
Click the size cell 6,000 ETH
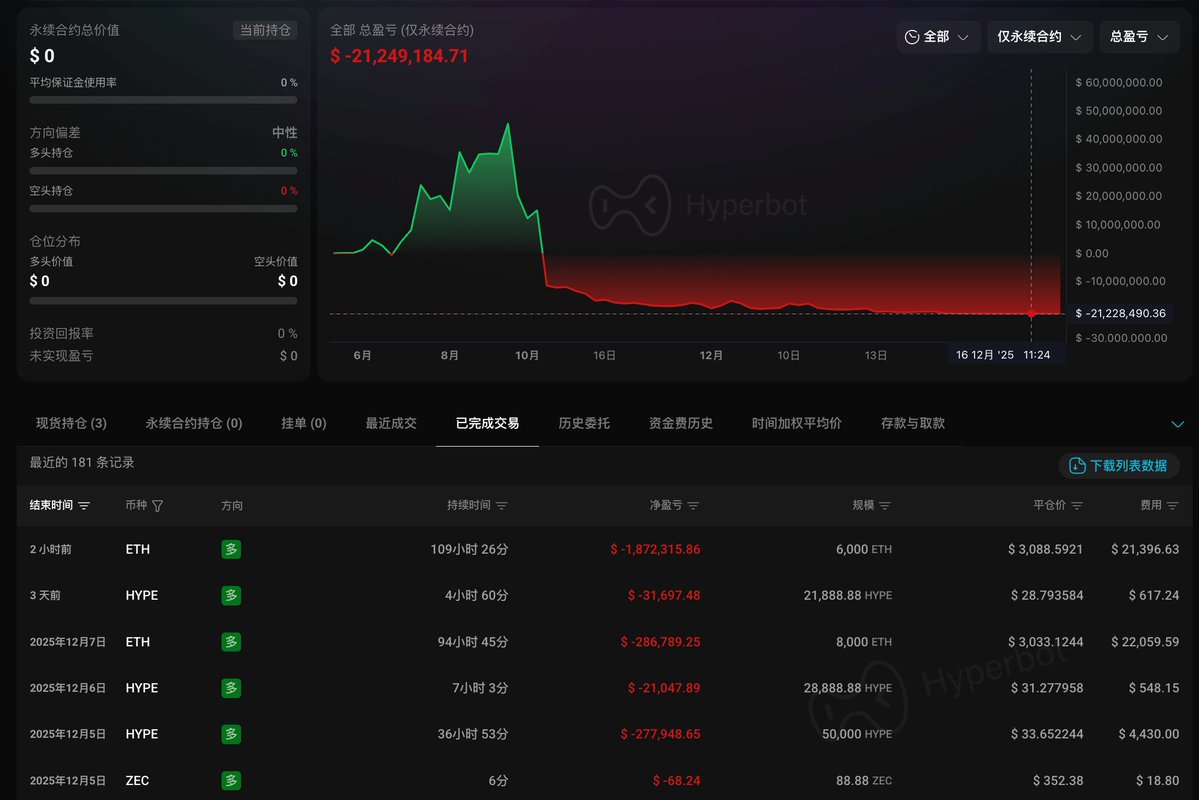863,549
